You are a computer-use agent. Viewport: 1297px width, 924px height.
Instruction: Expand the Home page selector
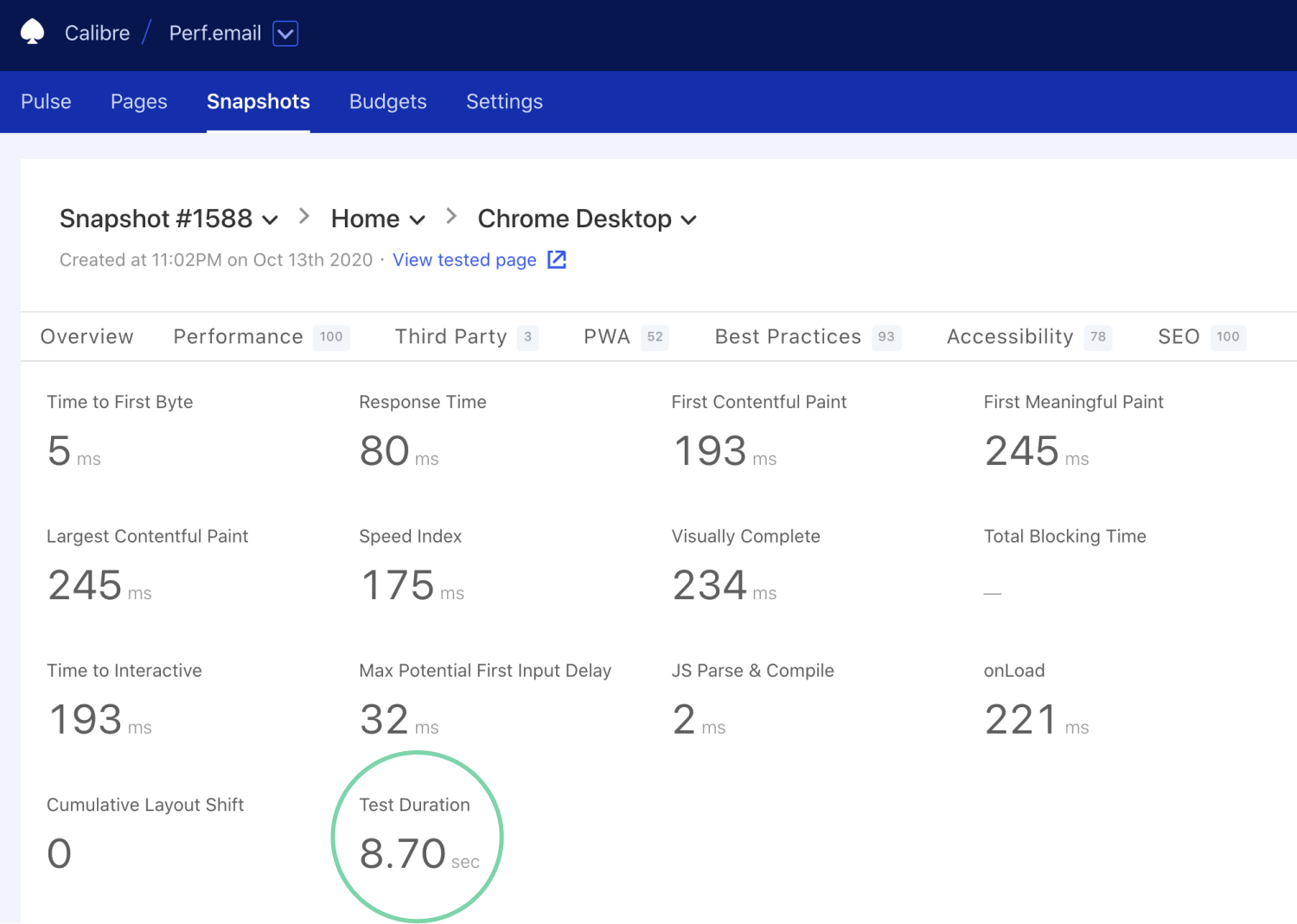[x=378, y=220]
